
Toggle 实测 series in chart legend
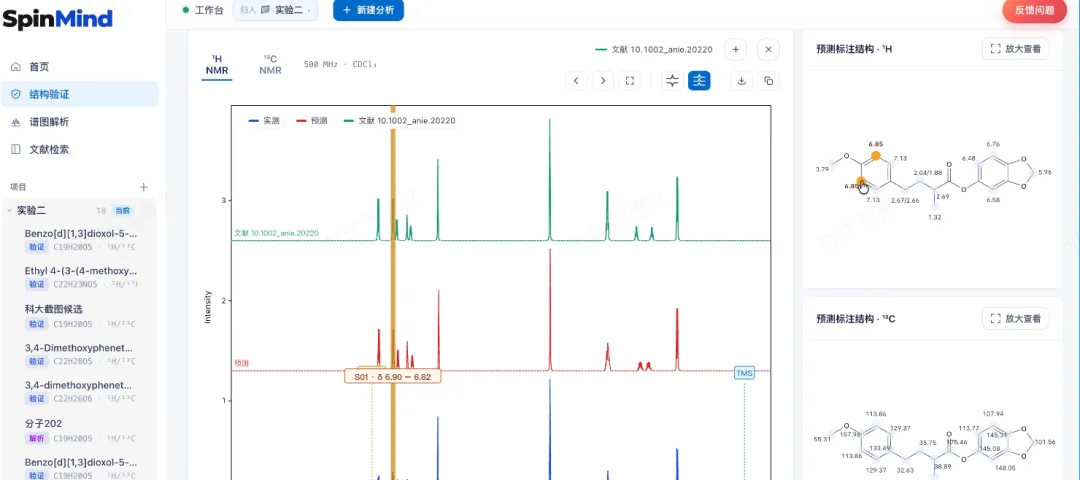[x=264, y=121]
